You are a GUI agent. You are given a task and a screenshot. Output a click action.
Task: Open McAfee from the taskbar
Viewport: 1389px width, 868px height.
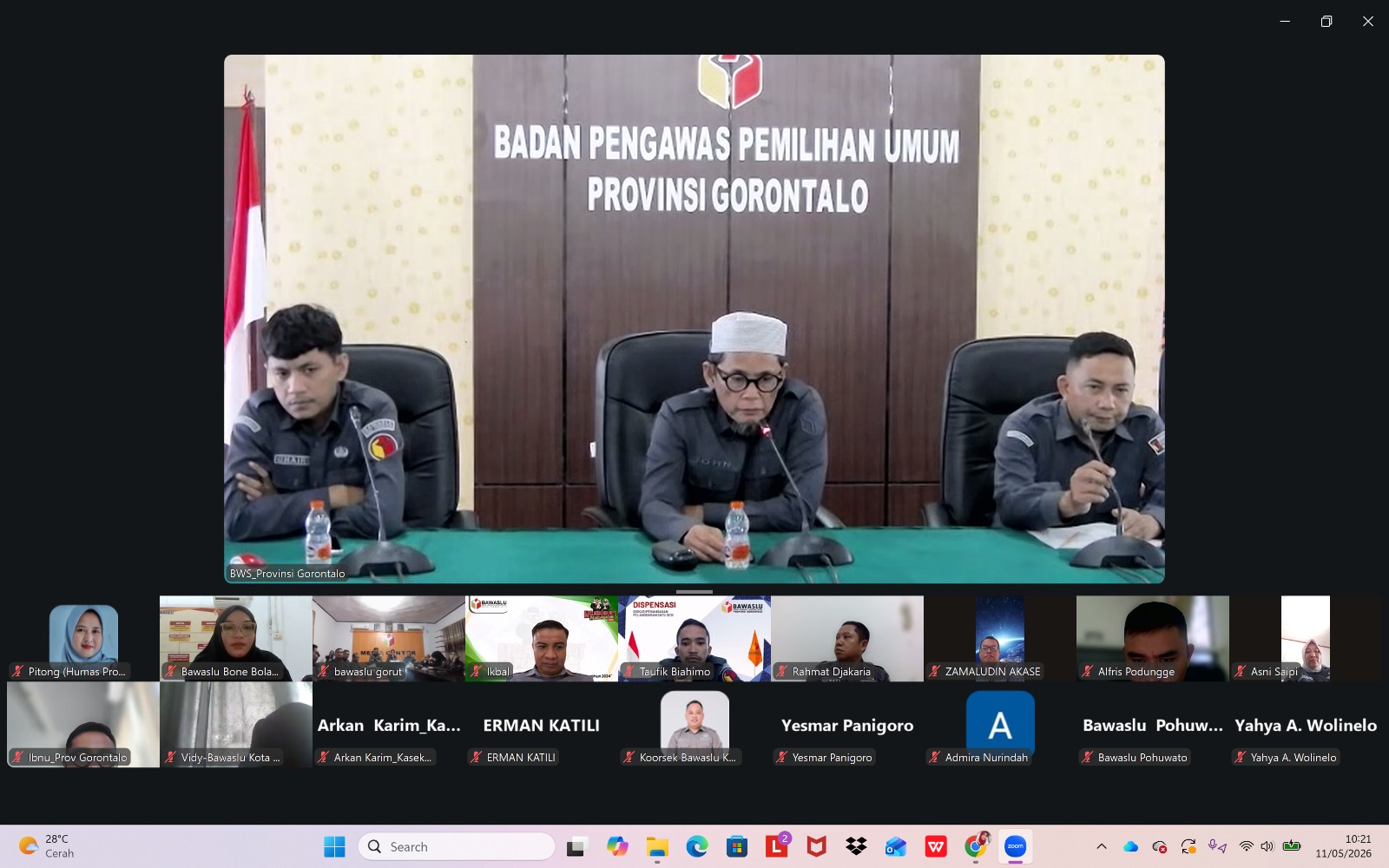(x=817, y=846)
